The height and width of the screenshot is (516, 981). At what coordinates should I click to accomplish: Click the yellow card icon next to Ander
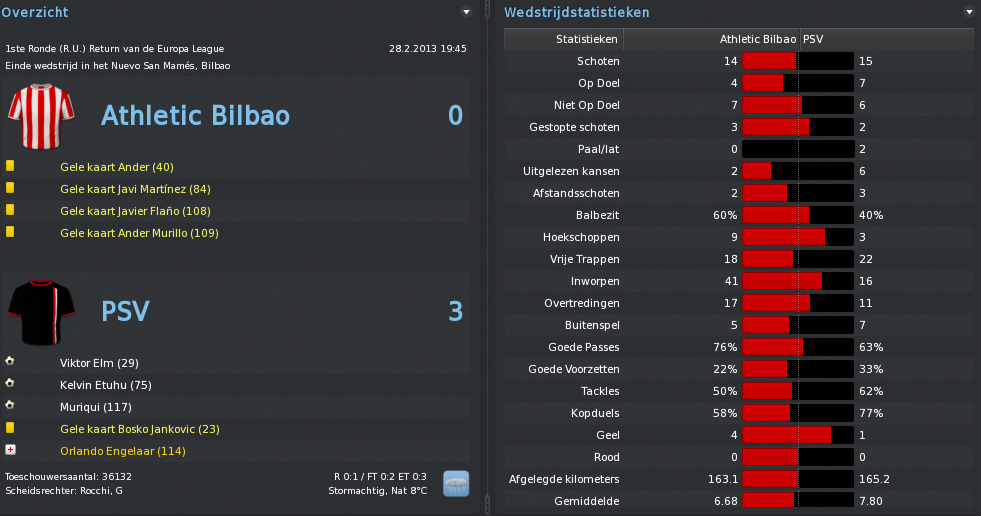tap(10, 166)
